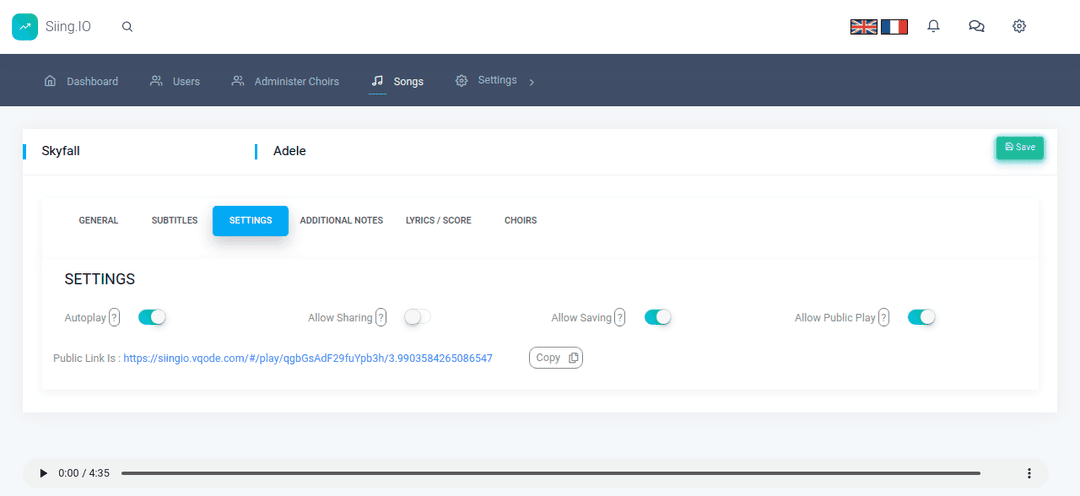Click the 'Public Link Is :' label

pos(87,358)
